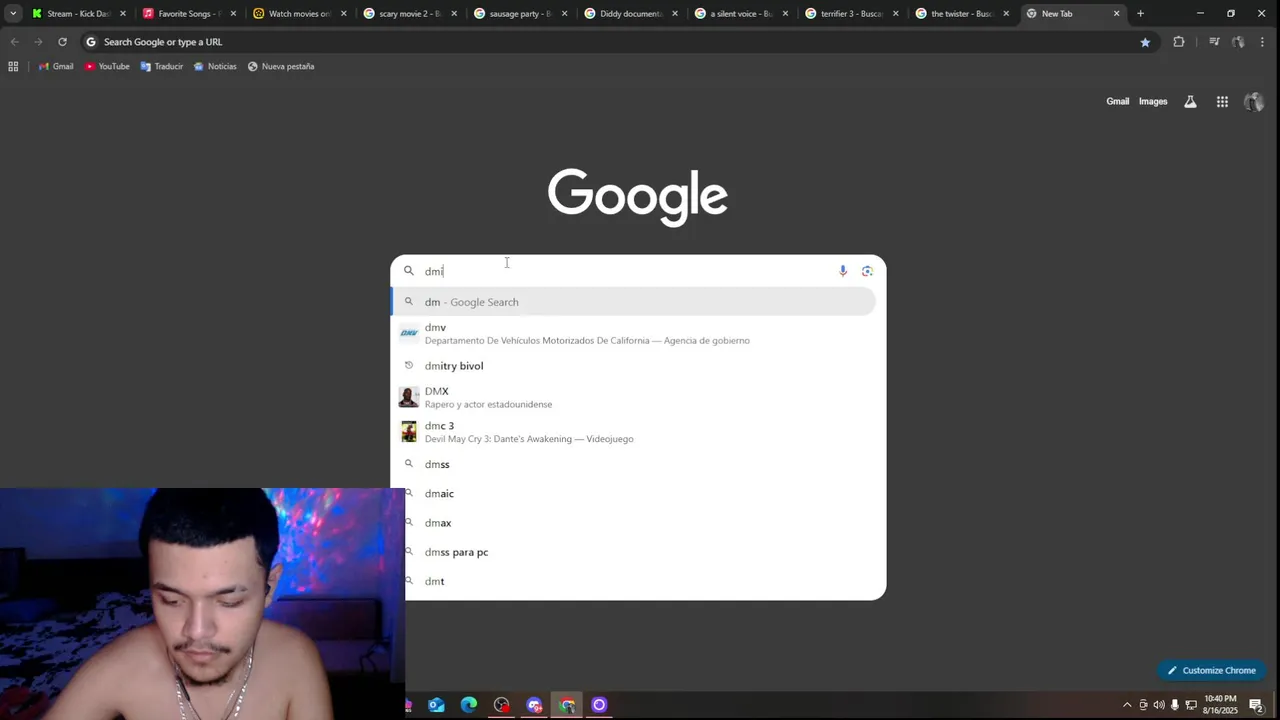Open the apps grid in the bookmarks bar
Screen dimensions: 1280x720
point(13,66)
